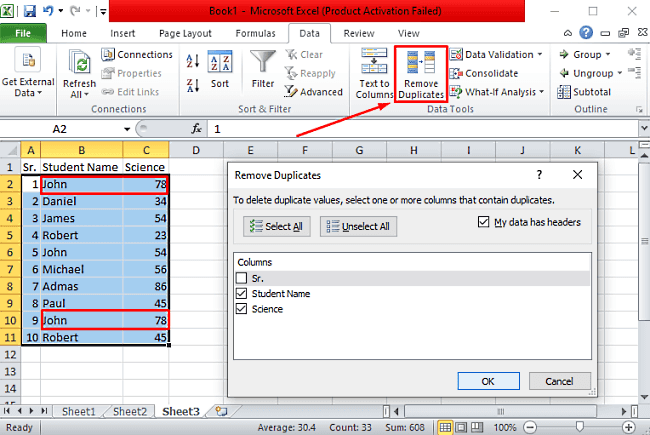
Task: Insert Subtotal via ribbon
Action: click(585, 92)
